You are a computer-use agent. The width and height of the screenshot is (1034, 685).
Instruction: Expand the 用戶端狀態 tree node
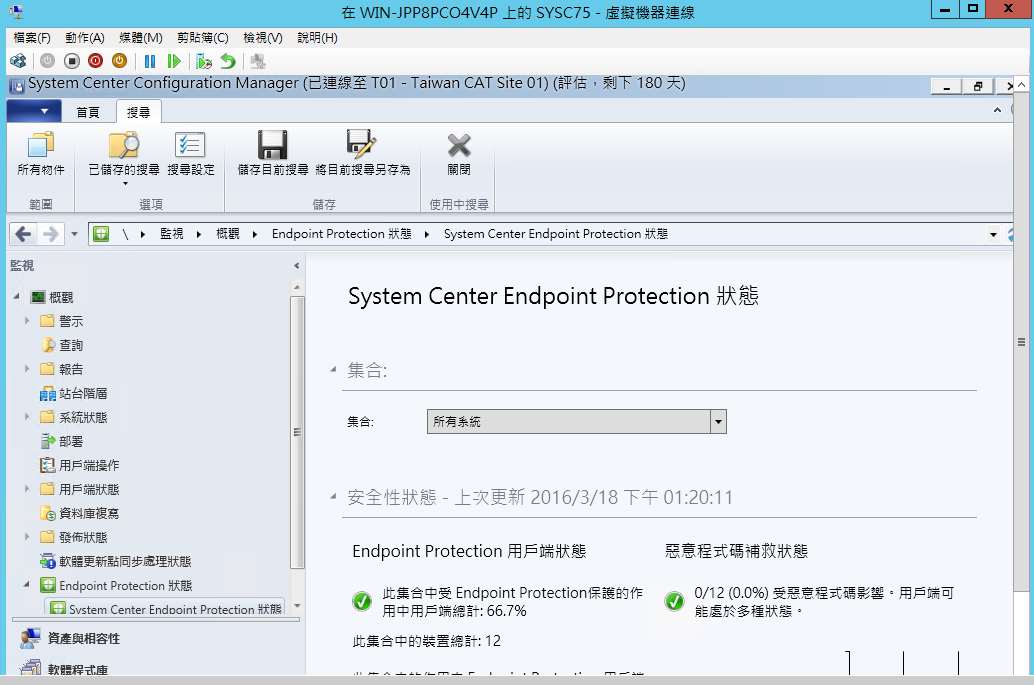click(x=27, y=489)
